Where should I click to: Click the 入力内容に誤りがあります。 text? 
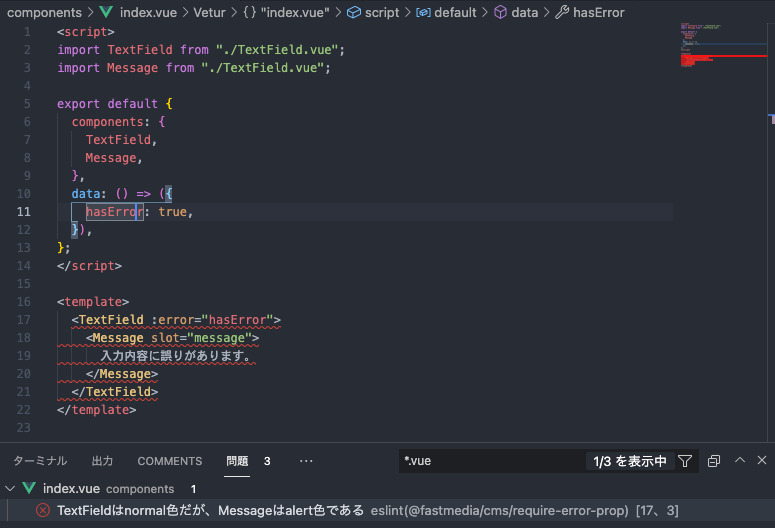tap(177, 356)
